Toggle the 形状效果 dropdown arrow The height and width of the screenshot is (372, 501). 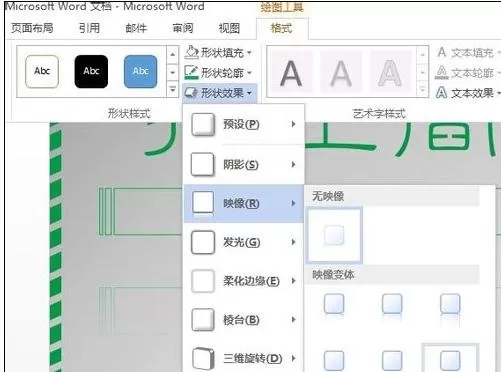coord(249,93)
